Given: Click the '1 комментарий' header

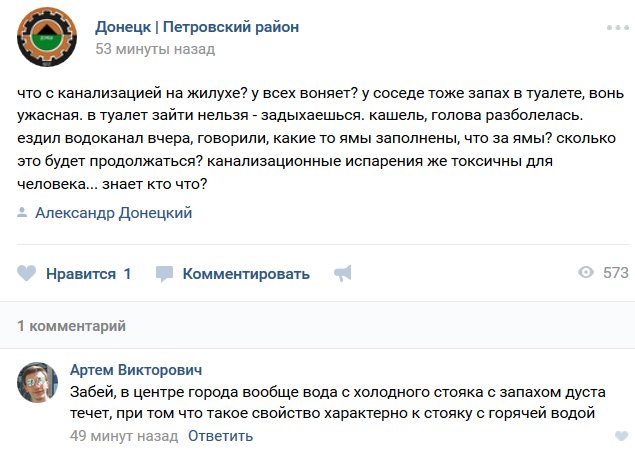Looking at the screenshot, I should click(71, 326).
